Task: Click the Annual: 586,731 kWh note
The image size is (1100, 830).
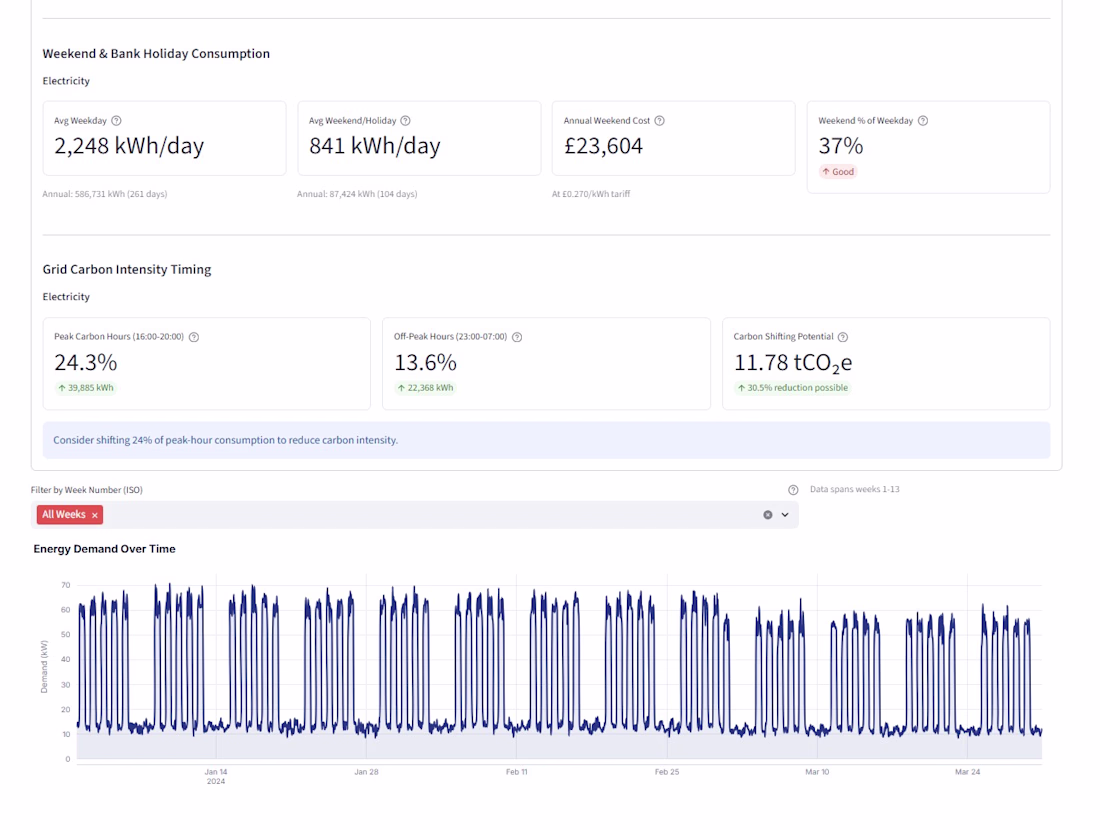Action: (105, 194)
